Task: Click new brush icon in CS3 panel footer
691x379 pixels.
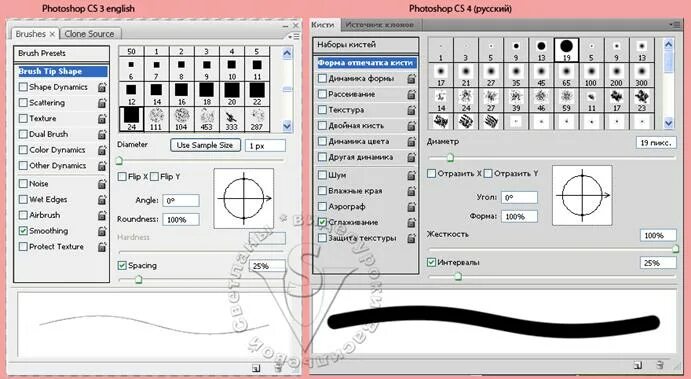Action: pyautogui.click(x=256, y=368)
